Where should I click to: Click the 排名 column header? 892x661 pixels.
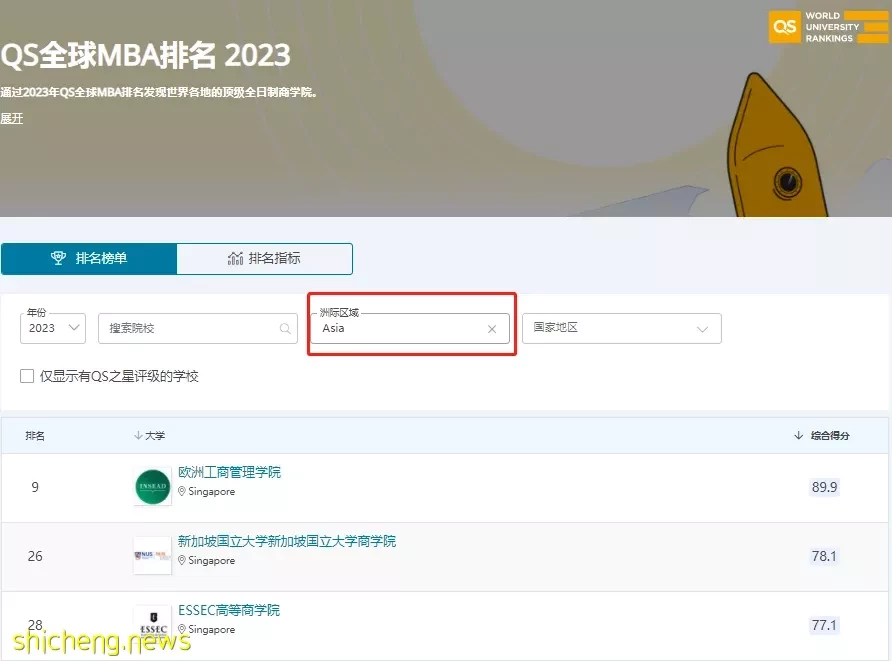(x=35, y=436)
